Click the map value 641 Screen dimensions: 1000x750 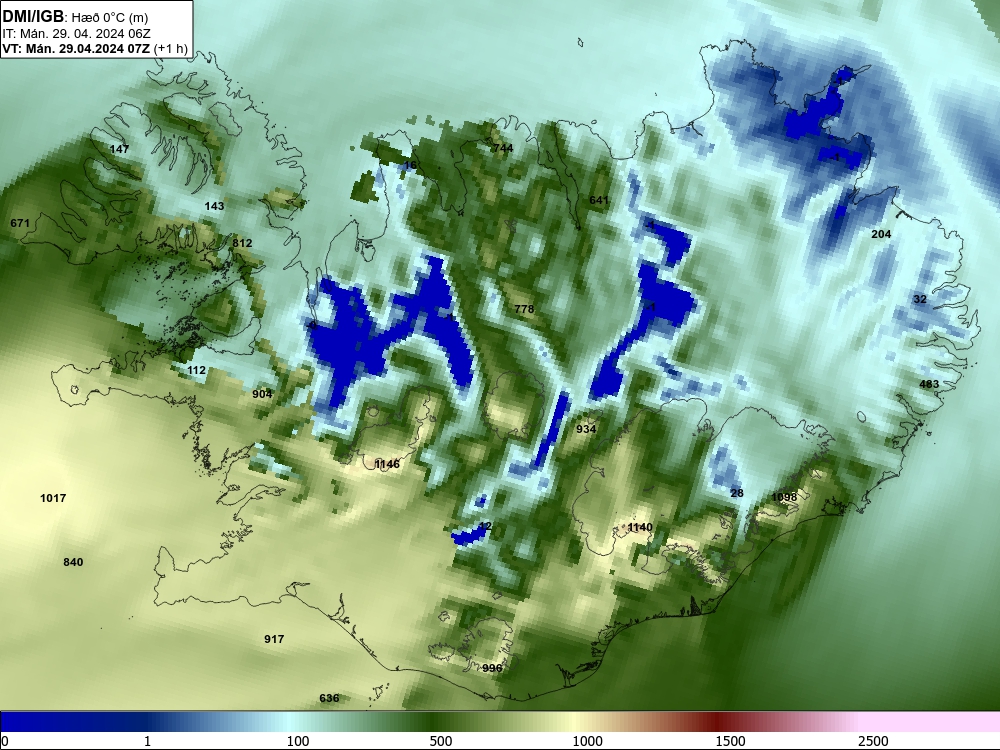[599, 200]
